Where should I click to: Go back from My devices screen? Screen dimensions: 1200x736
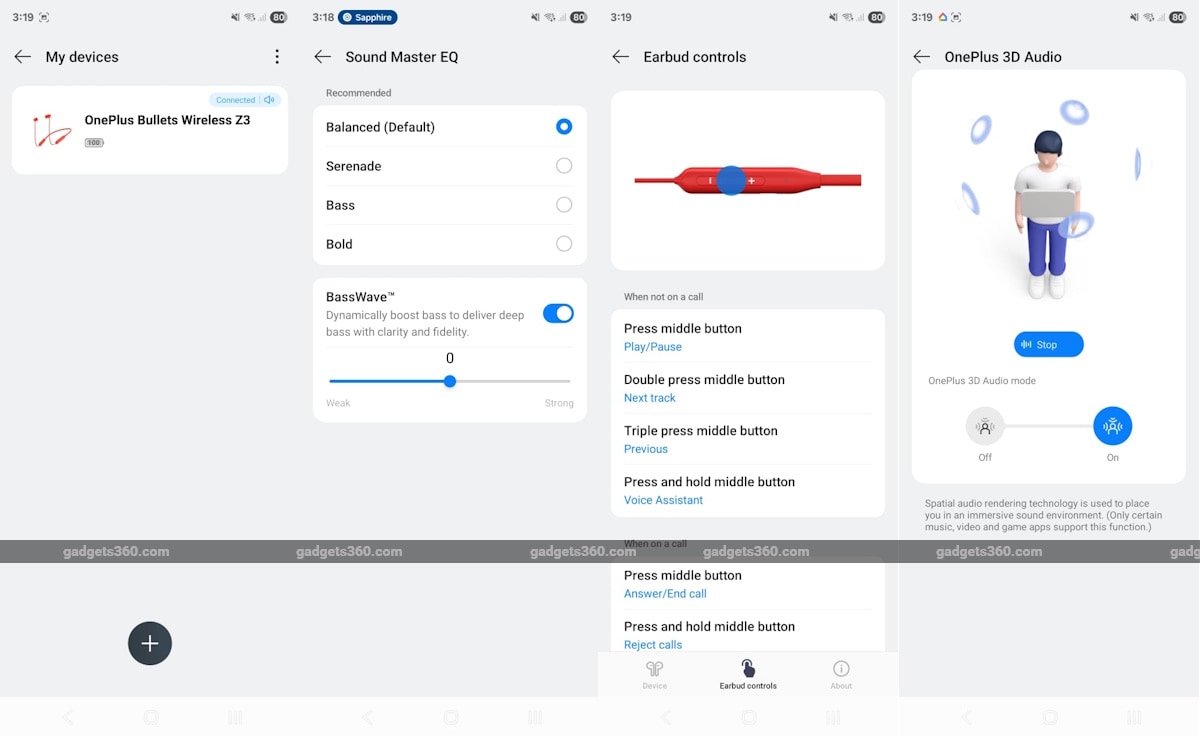coord(22,57)
